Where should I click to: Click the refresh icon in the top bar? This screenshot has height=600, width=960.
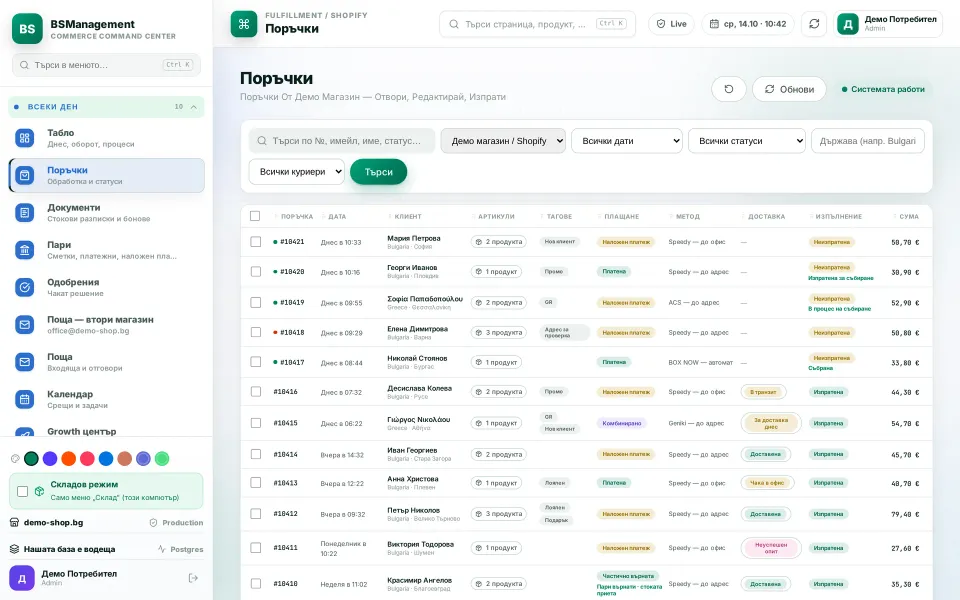click(814, 24)
